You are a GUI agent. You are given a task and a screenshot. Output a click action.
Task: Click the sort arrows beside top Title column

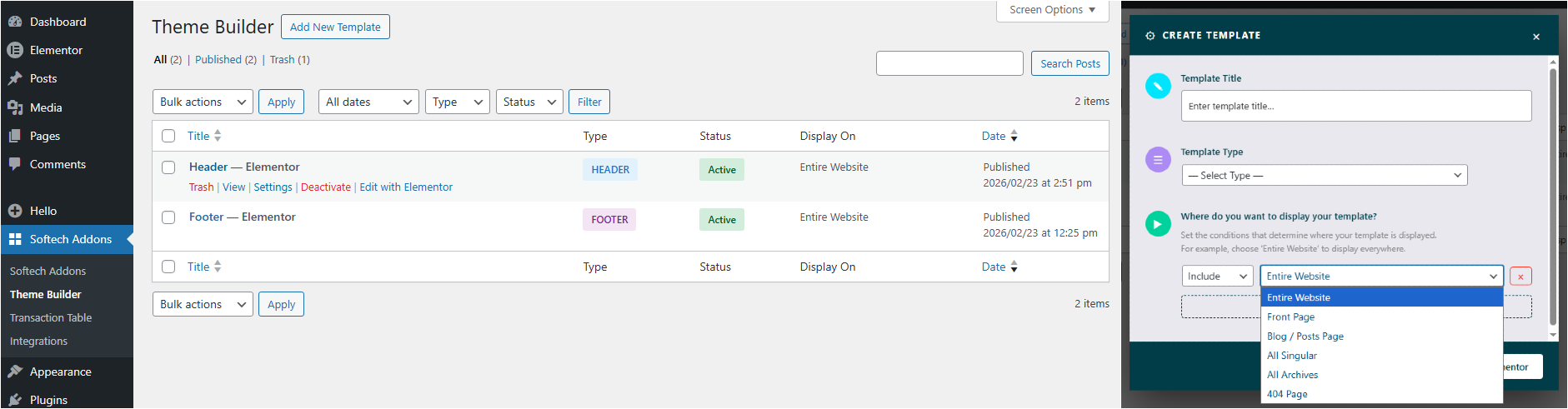click(x=218, y=136)
